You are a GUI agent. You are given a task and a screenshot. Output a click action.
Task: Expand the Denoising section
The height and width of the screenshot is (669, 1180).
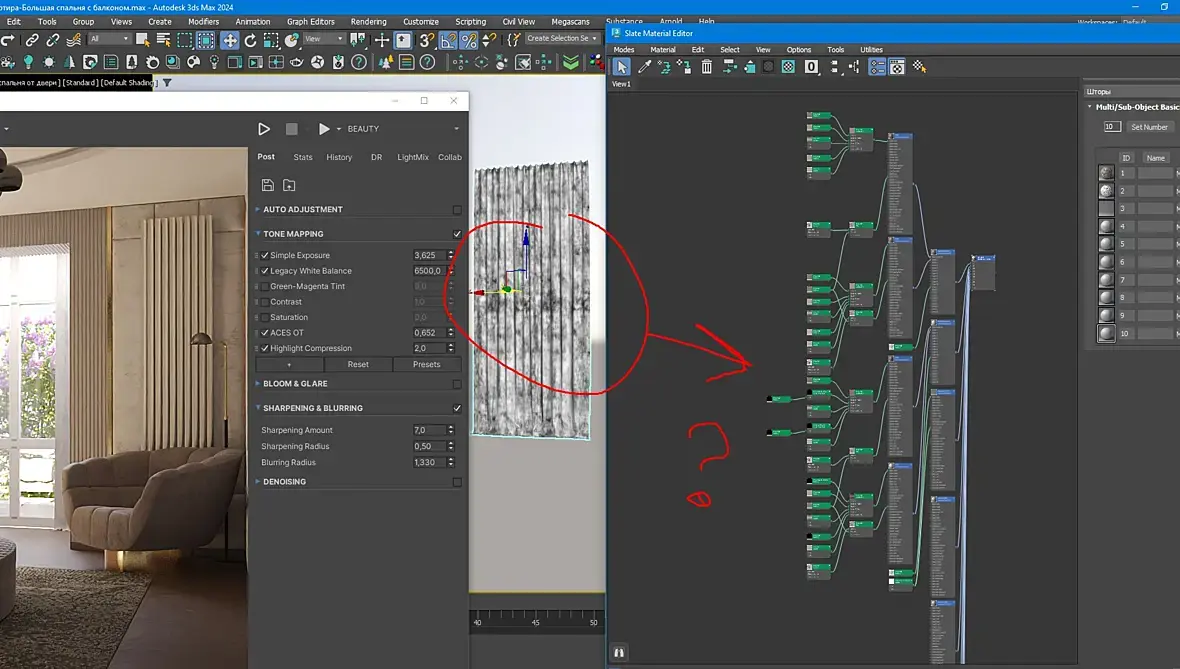tap(257, 482)
